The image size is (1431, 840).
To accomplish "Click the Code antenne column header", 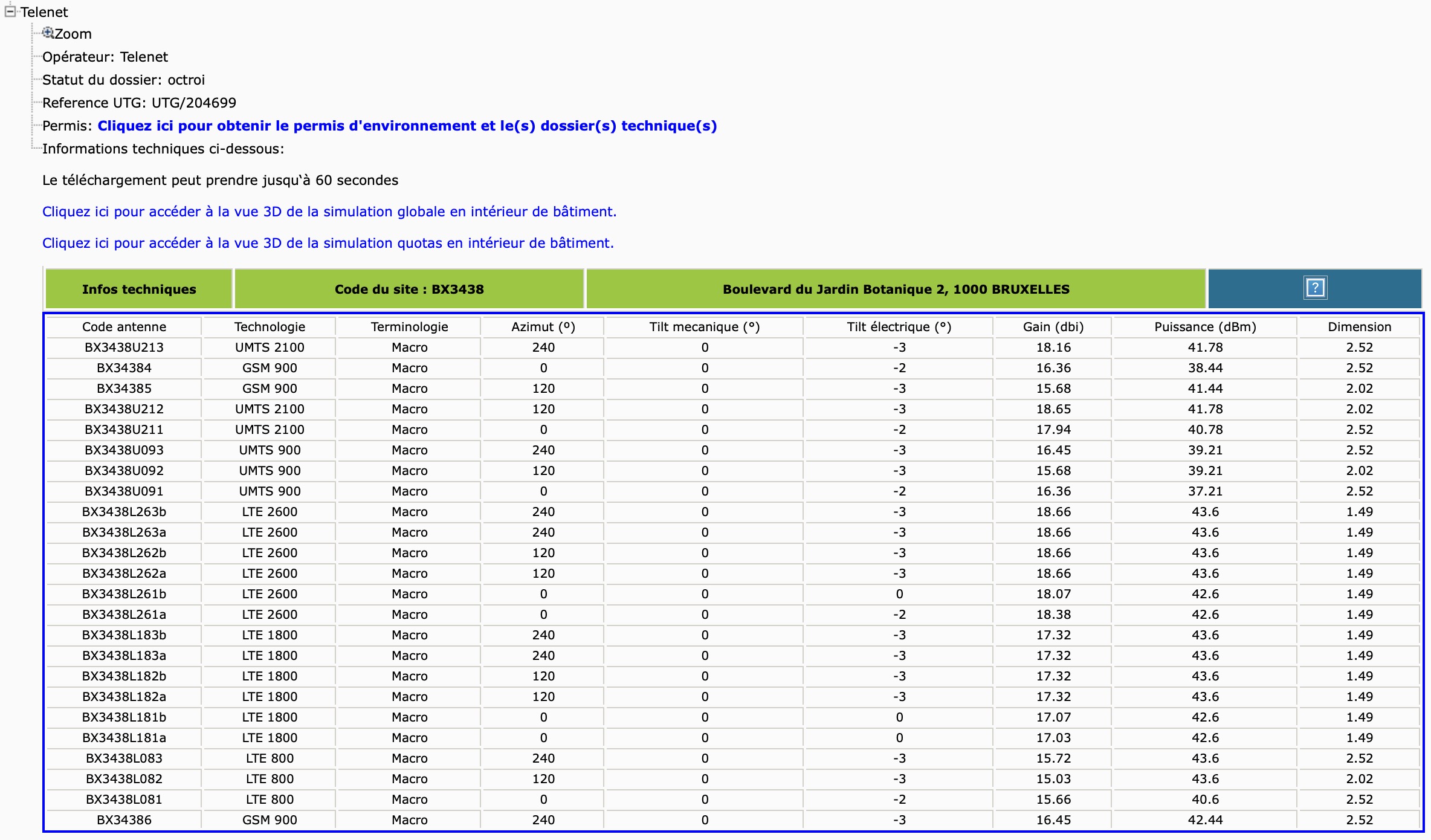I will click(124, 327).
